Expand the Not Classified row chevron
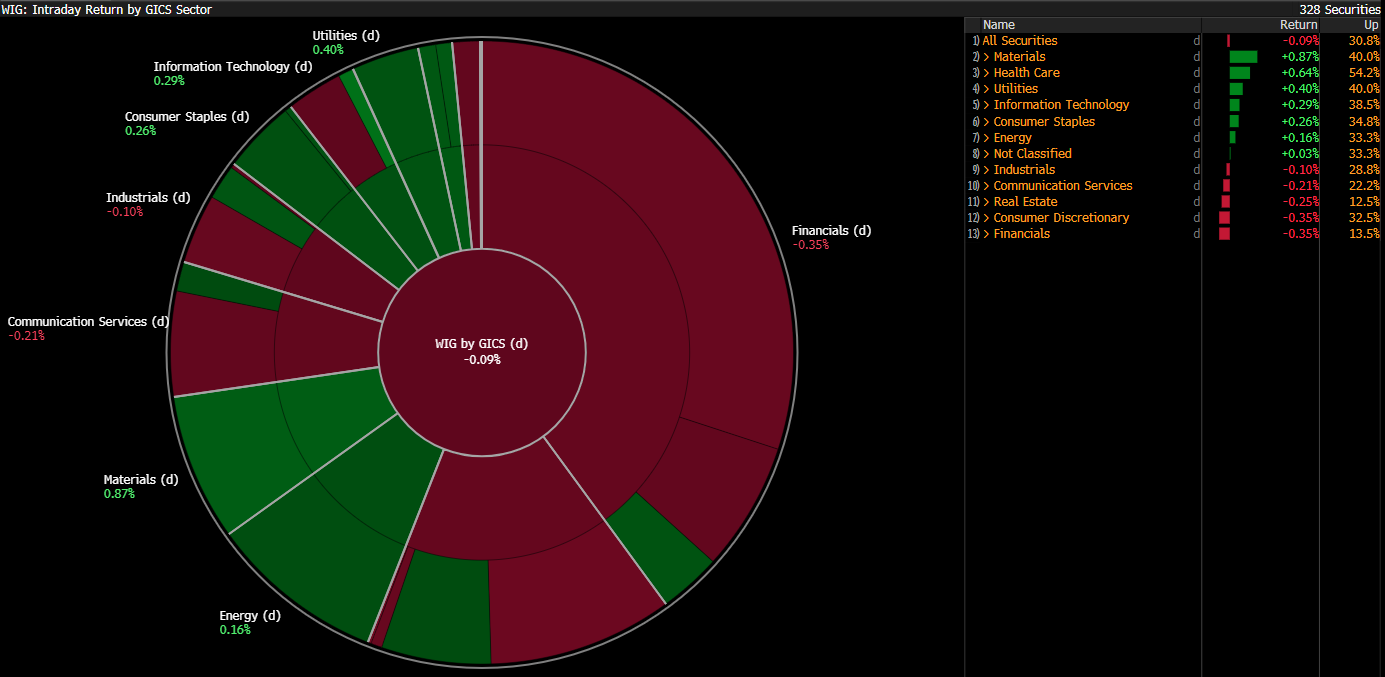 [986, 154]
